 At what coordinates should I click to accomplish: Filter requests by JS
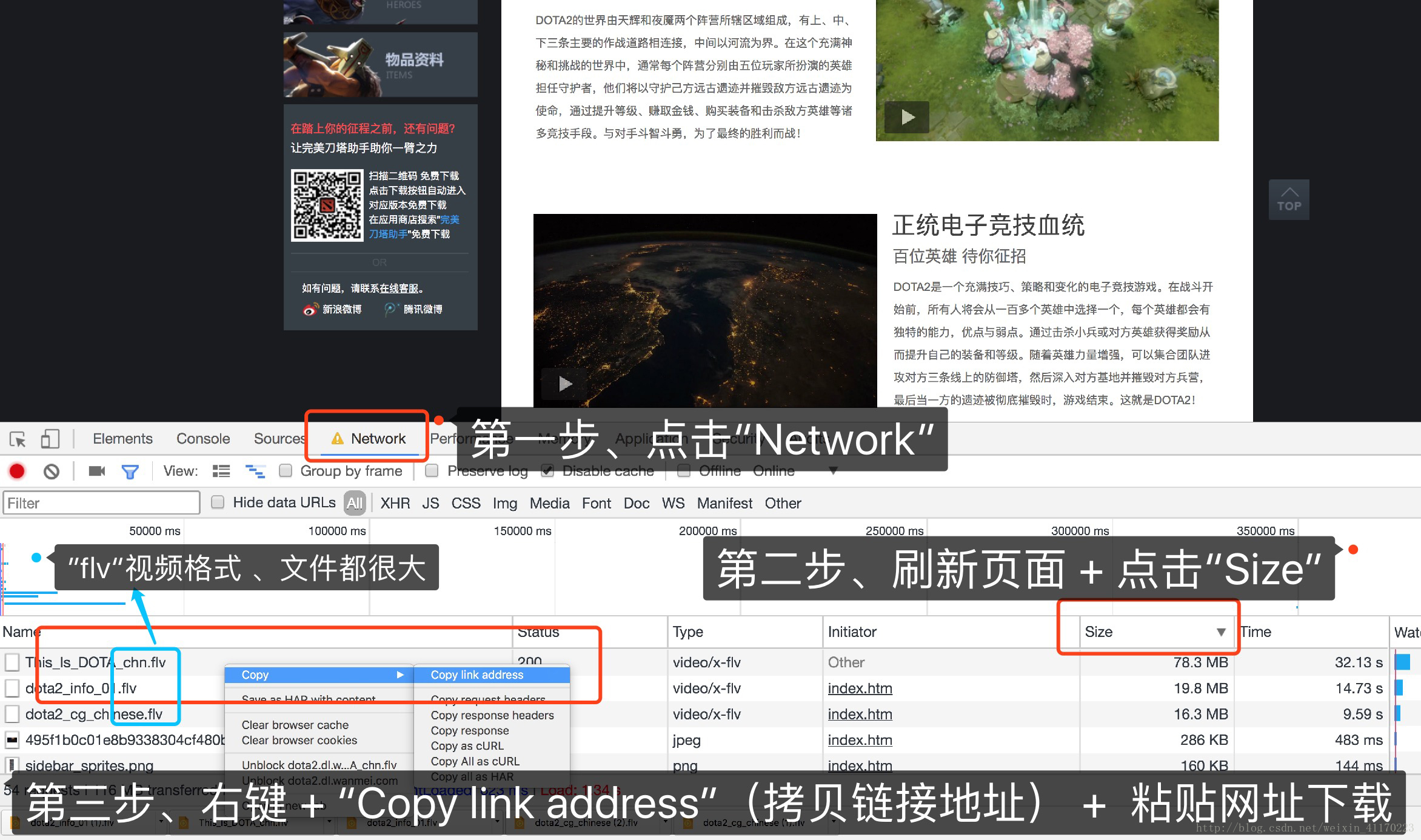430,503
